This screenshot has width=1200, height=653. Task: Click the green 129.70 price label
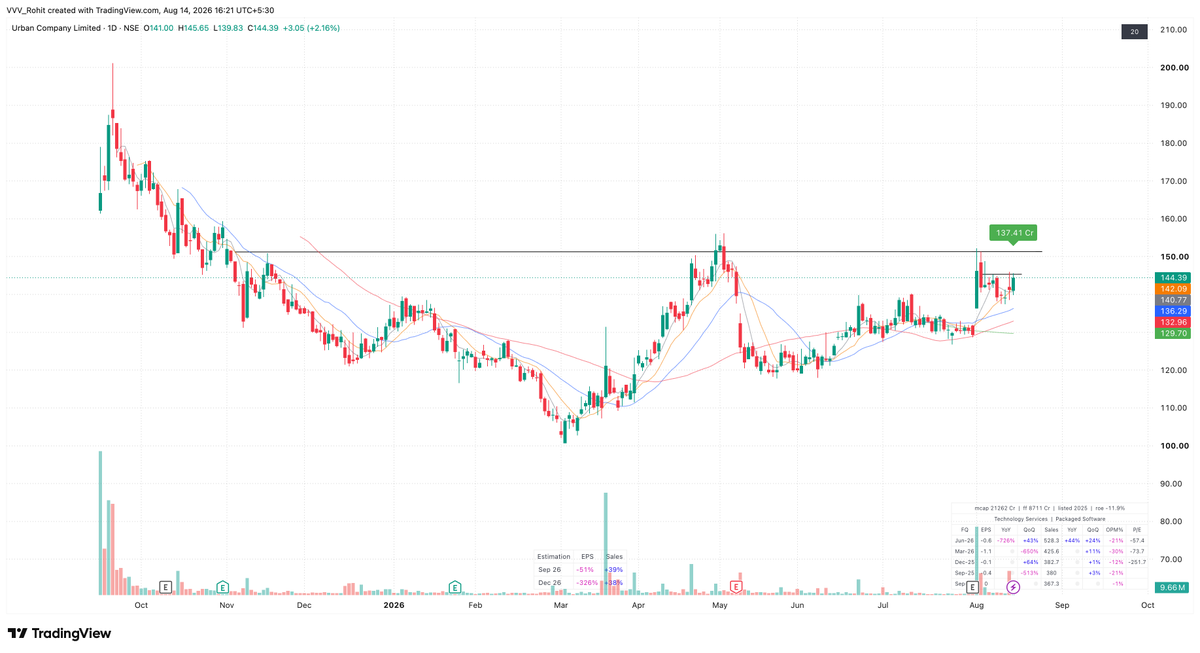pyautogui.click(x=1171, y=334)
